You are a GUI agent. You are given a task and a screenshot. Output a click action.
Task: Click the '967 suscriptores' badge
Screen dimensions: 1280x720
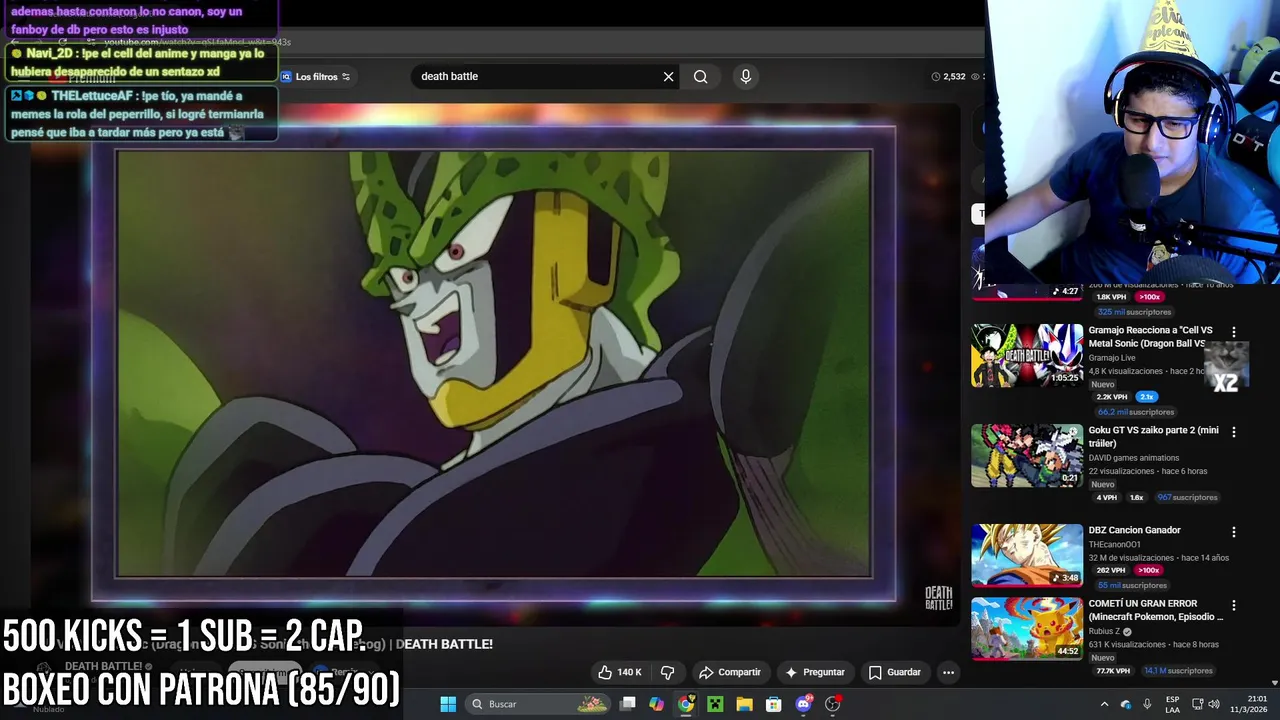1187,497
